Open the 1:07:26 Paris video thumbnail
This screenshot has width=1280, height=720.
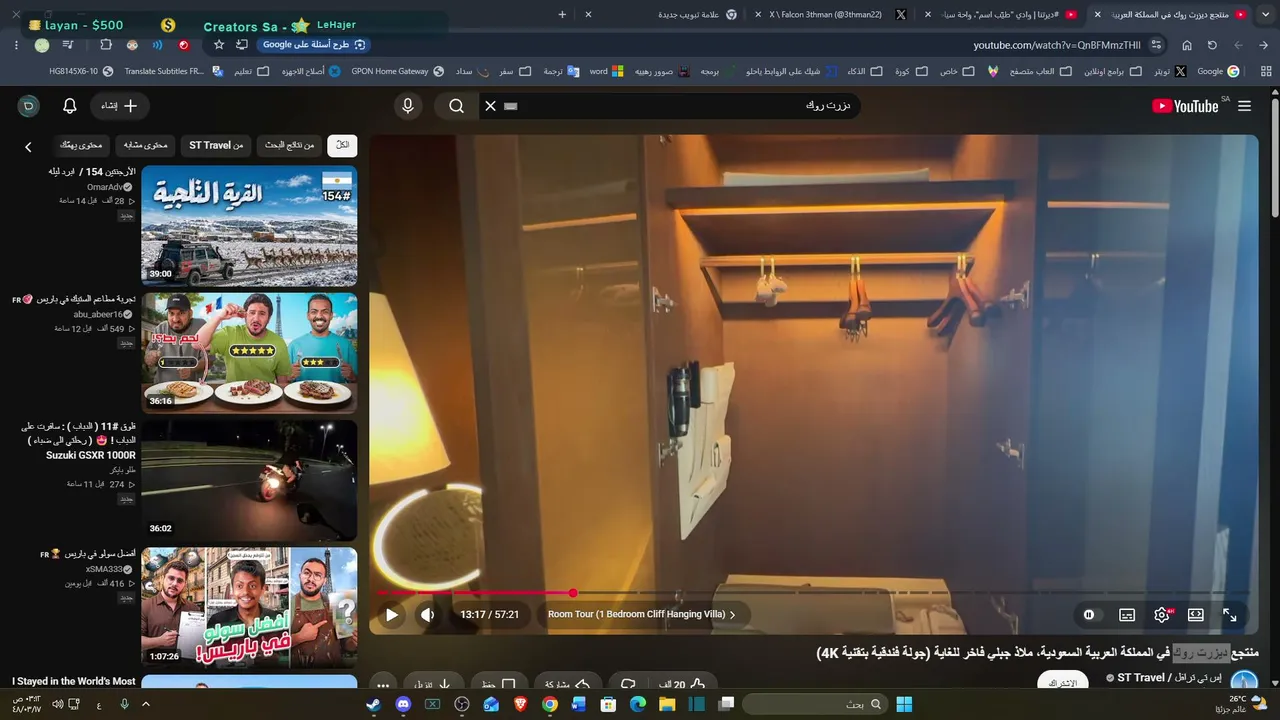pyautogui.click(x=249, y=607)
